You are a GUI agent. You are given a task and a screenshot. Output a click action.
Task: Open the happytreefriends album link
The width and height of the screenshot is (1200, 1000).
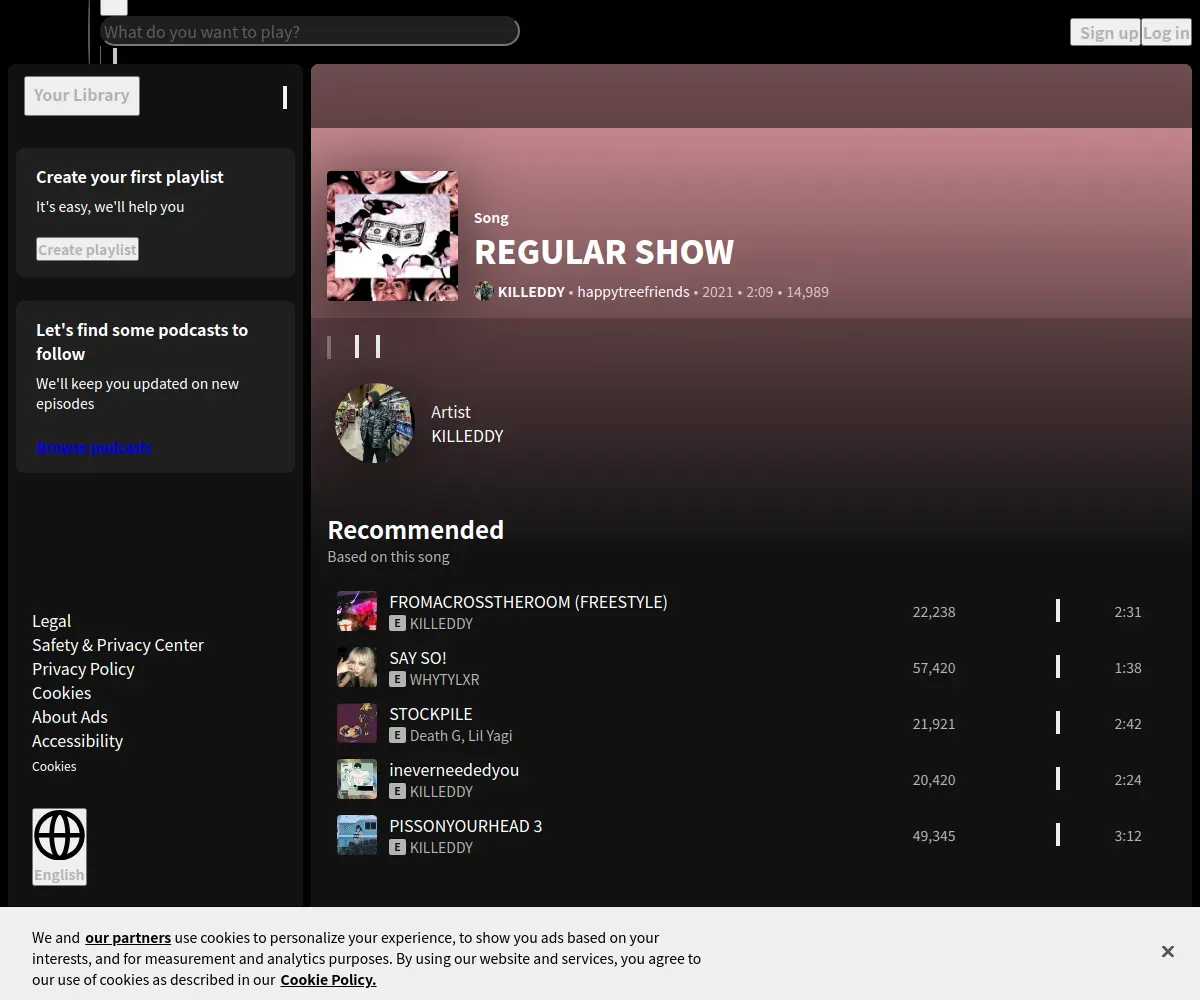point(633,292)
